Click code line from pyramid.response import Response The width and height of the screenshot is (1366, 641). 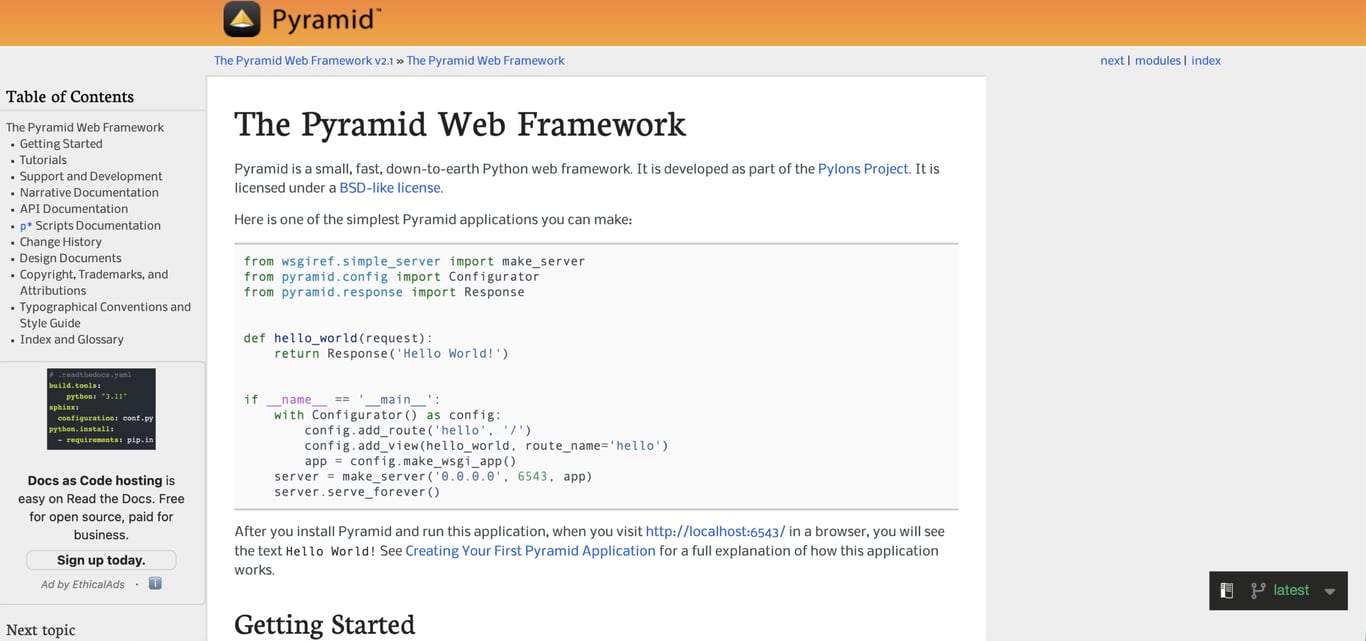point(384,292)
